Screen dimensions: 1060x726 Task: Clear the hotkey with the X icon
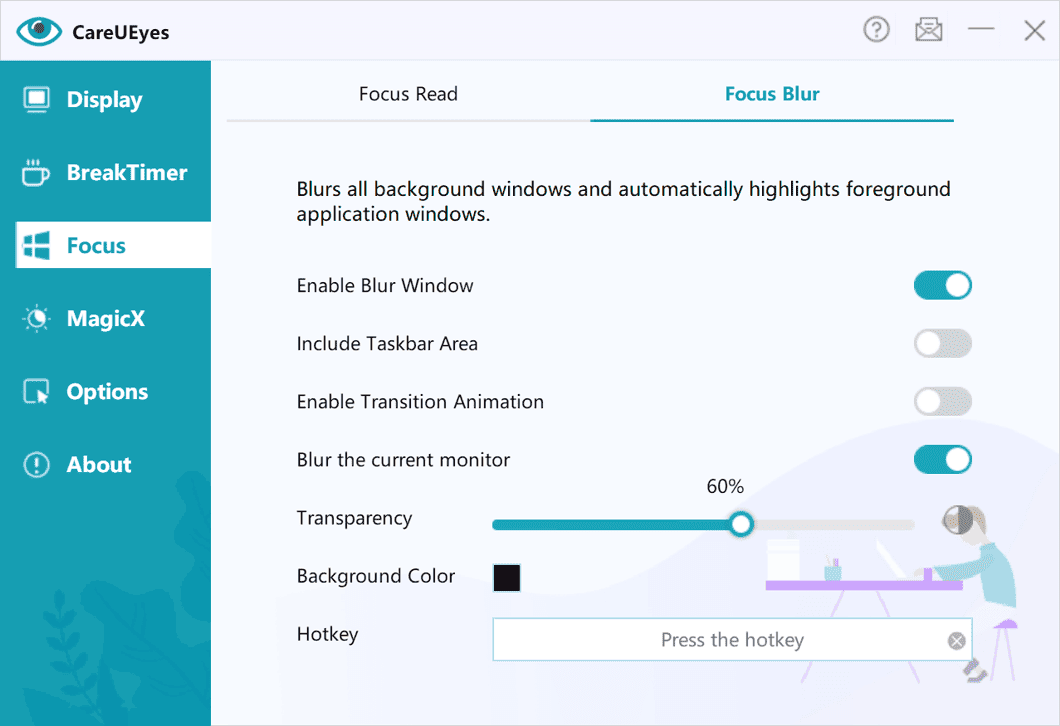956,641
